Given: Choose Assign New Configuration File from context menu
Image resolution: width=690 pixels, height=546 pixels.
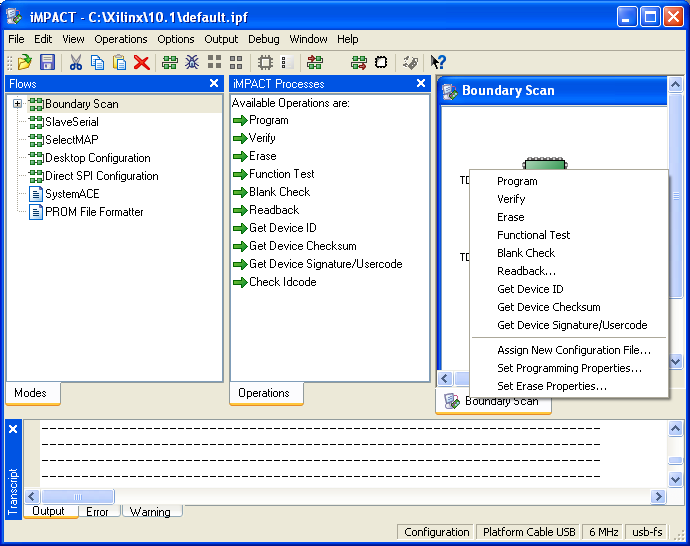Looking at the screenshot, I should tap(573, 350).
